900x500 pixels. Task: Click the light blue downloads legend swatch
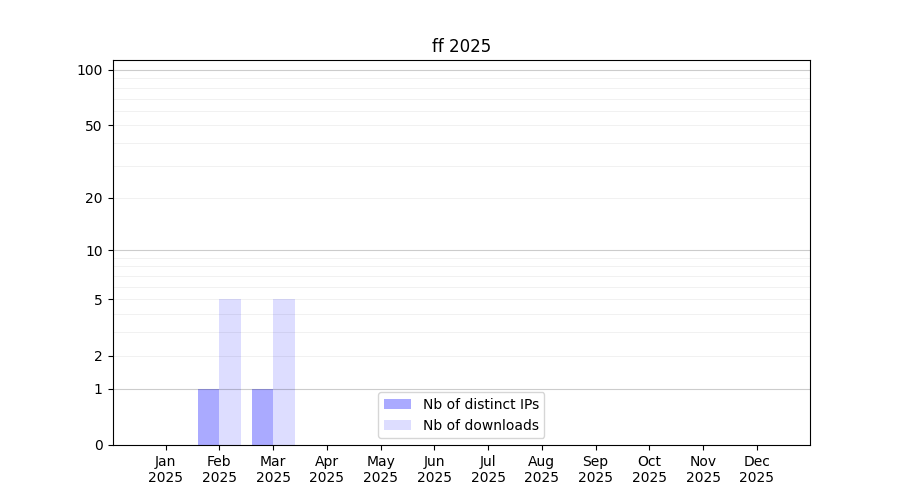pyautogui.click(x=397, y=425)
